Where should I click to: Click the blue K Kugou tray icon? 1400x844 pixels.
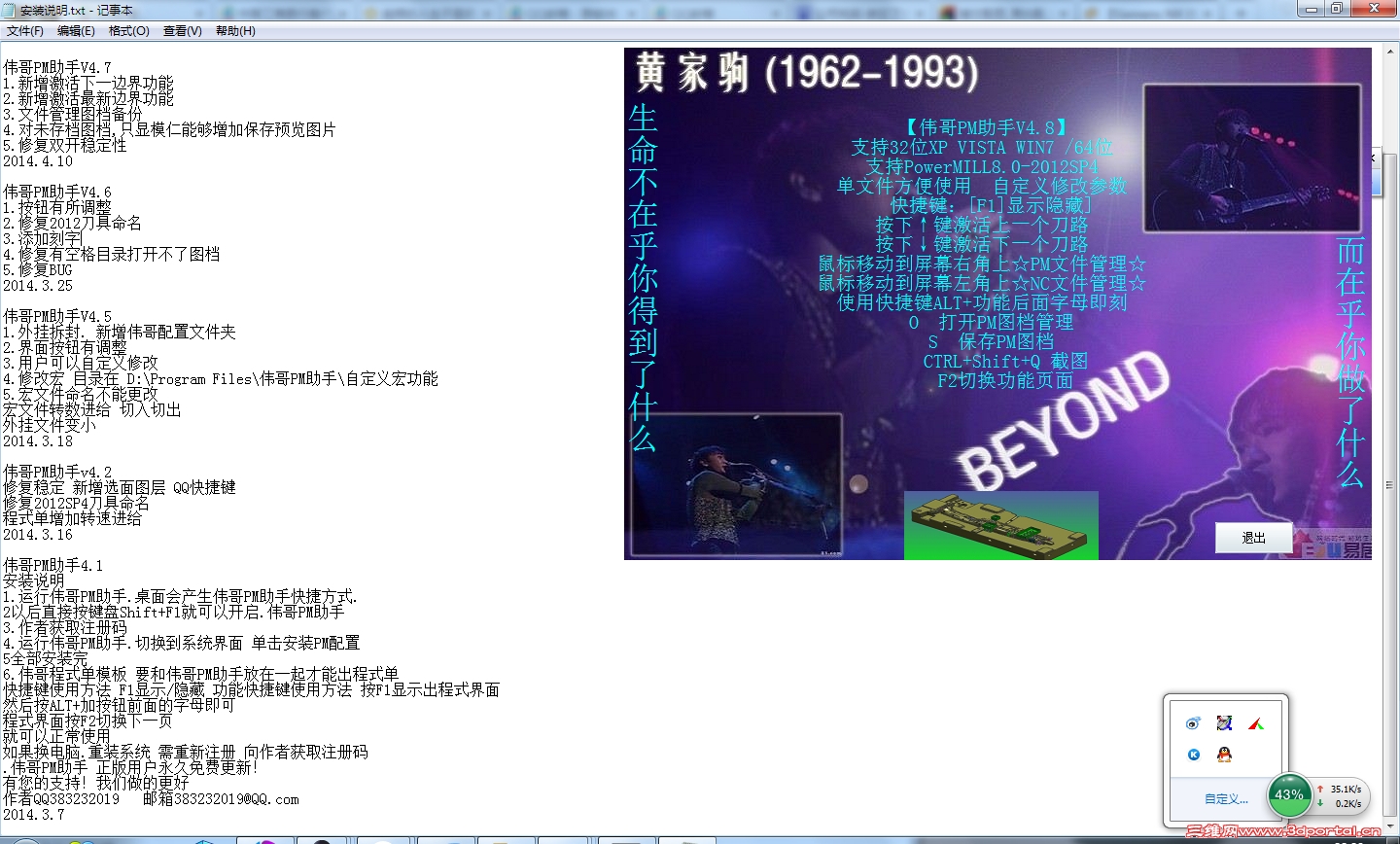(x=1194, y=755)
